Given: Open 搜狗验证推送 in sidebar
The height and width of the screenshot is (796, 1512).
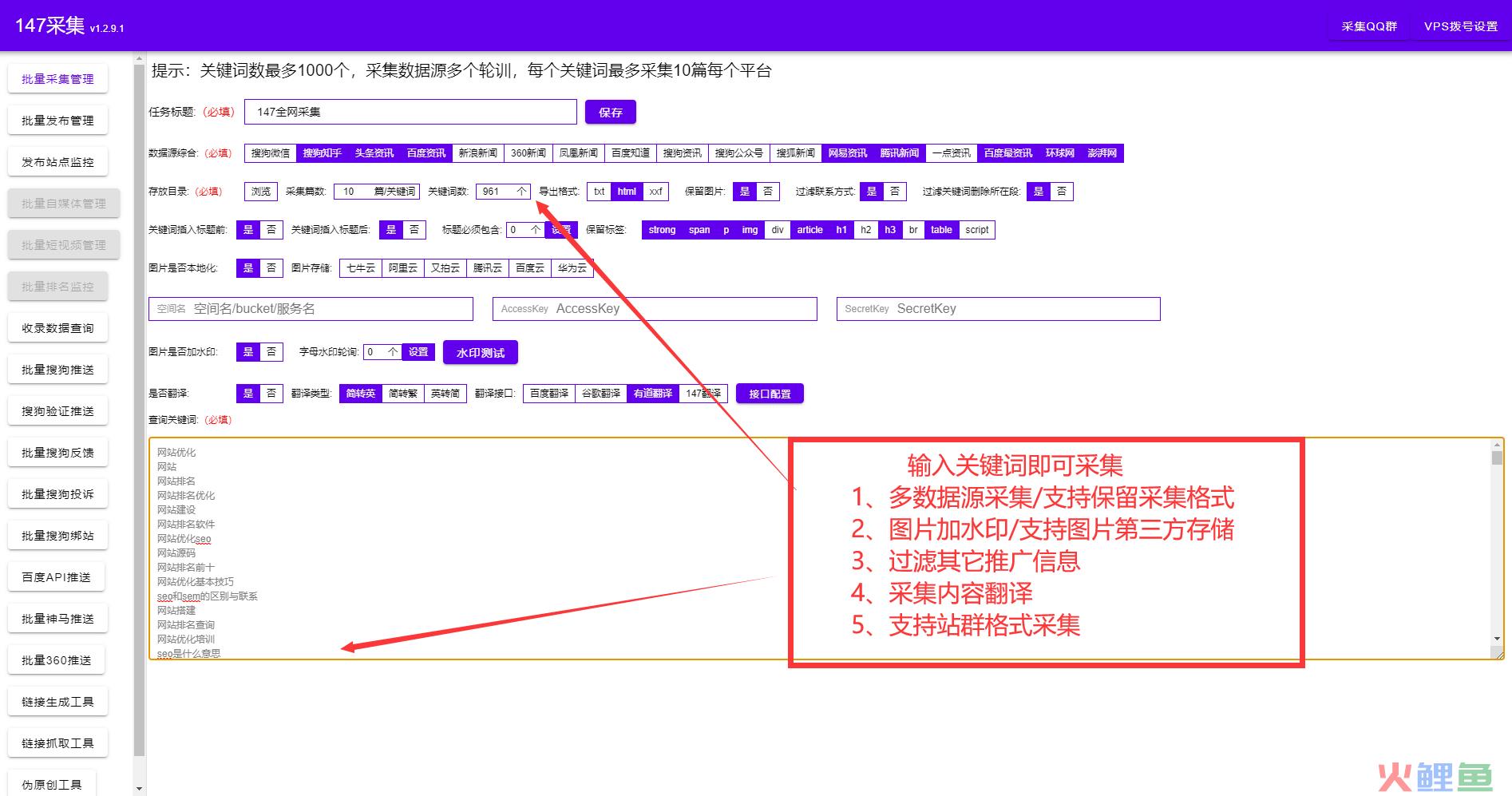Looking at the screenshot, I should (57, 411).
